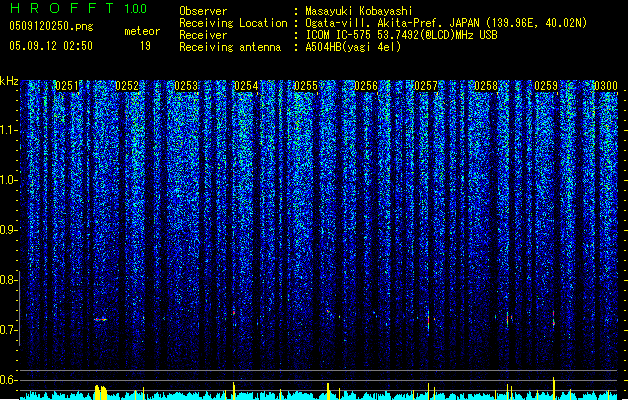
Task: Click the meteor count value 19
Action: coord(145,46)
